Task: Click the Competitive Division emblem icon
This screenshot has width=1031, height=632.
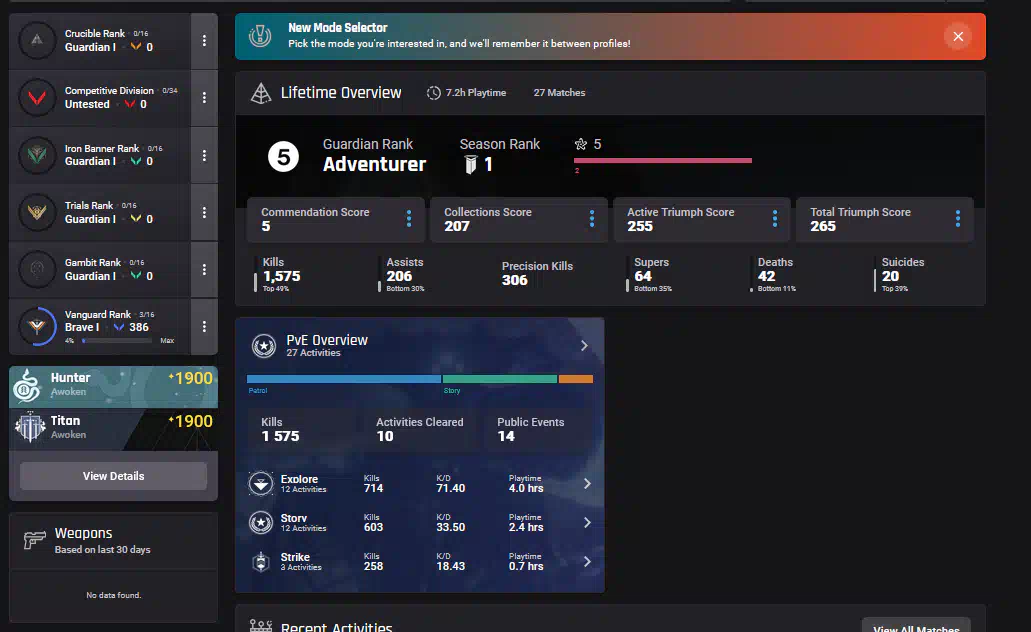Action: [37, 97]
